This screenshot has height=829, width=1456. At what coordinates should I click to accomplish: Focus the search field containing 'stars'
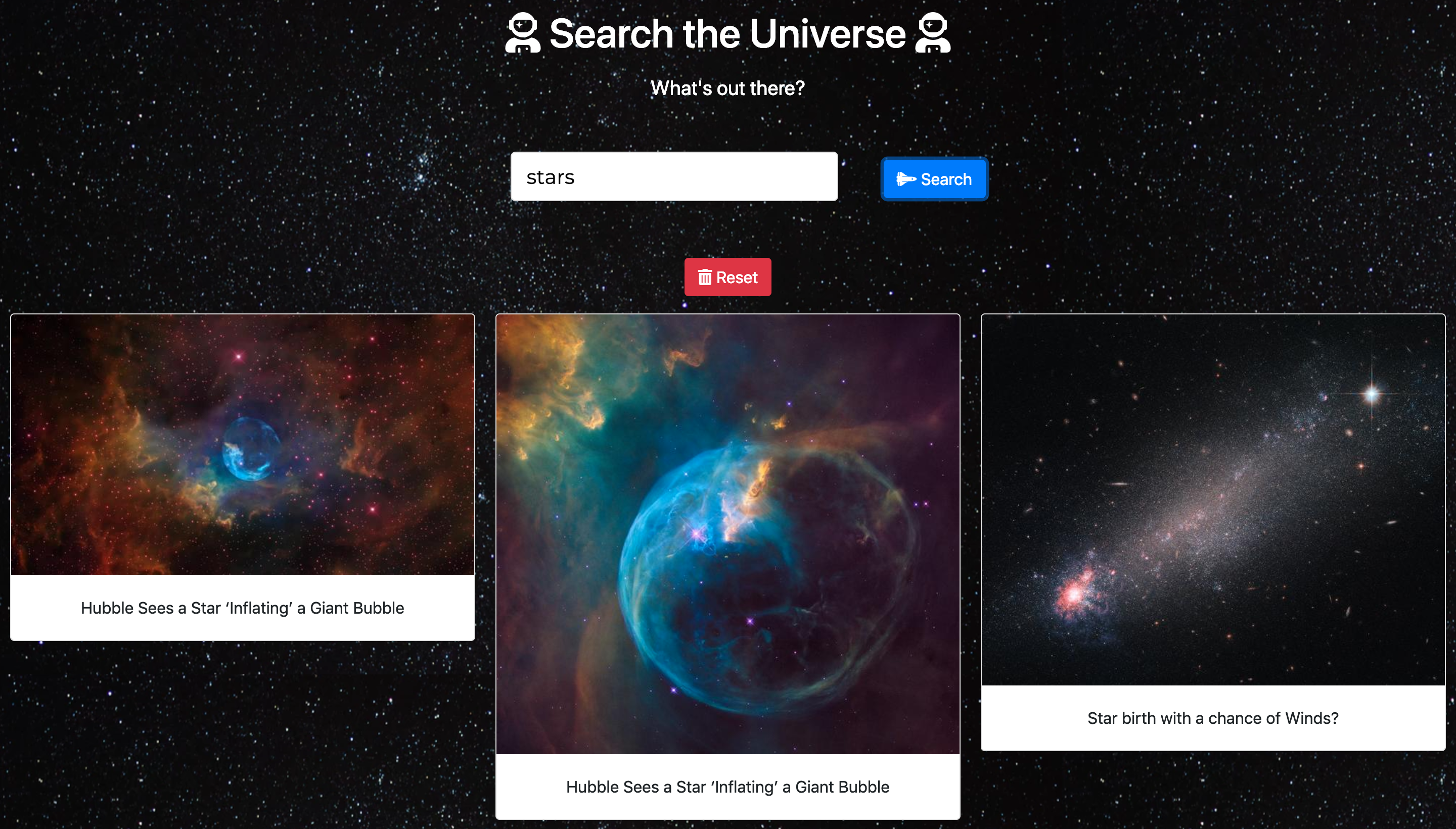673,176
